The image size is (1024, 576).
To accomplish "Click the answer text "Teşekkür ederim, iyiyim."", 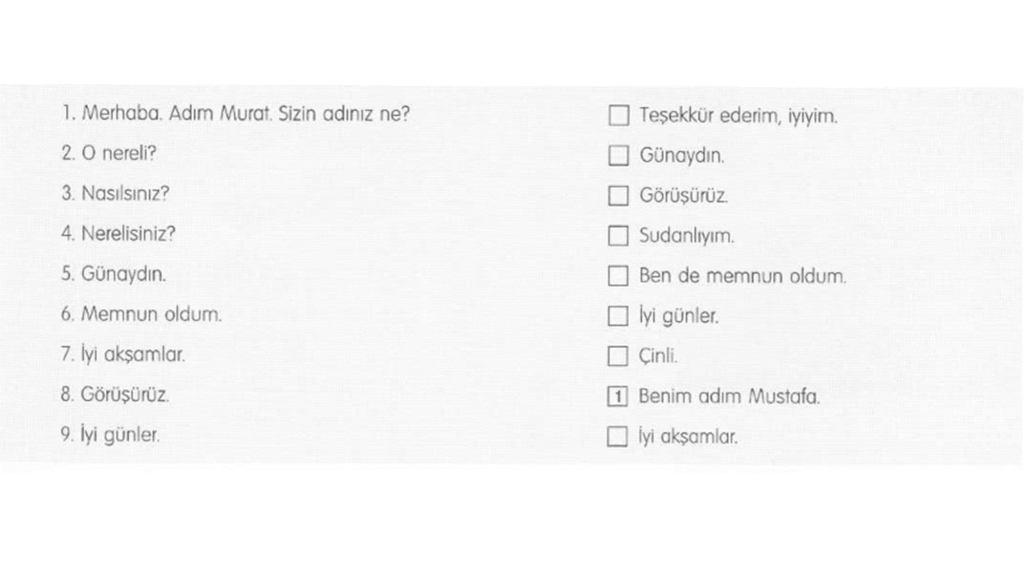I will click(x=738, y=116).
